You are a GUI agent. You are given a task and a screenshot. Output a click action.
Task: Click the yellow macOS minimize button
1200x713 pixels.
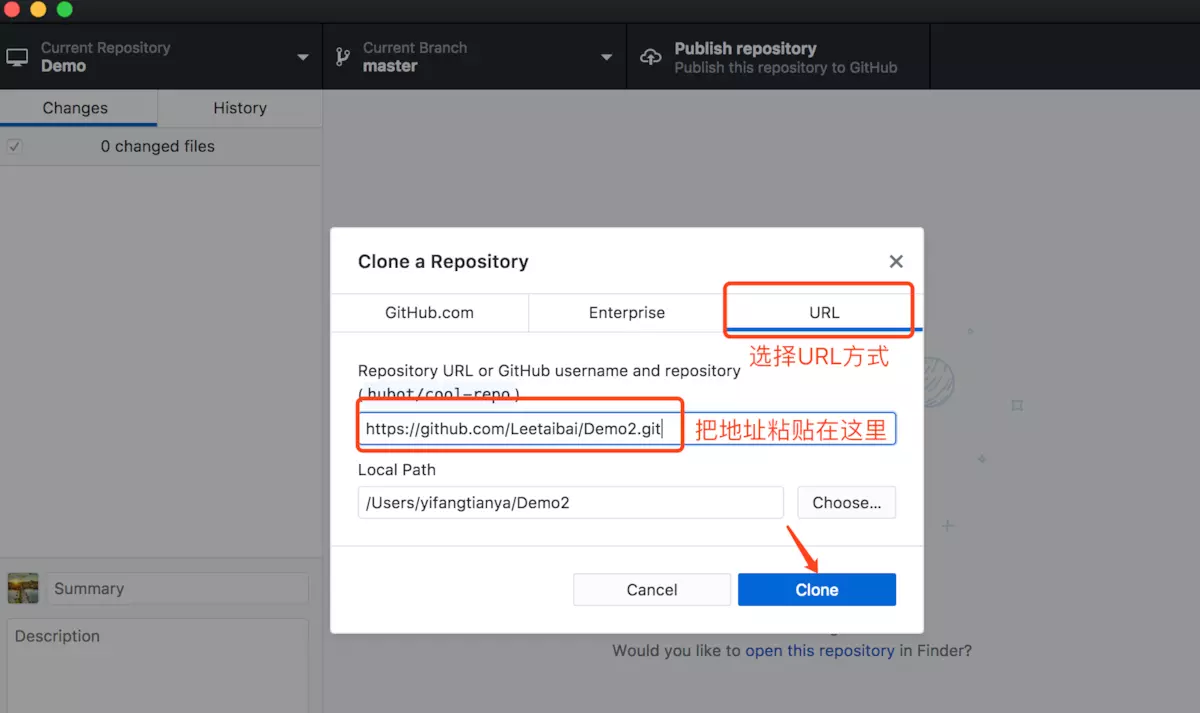point(39,10)
